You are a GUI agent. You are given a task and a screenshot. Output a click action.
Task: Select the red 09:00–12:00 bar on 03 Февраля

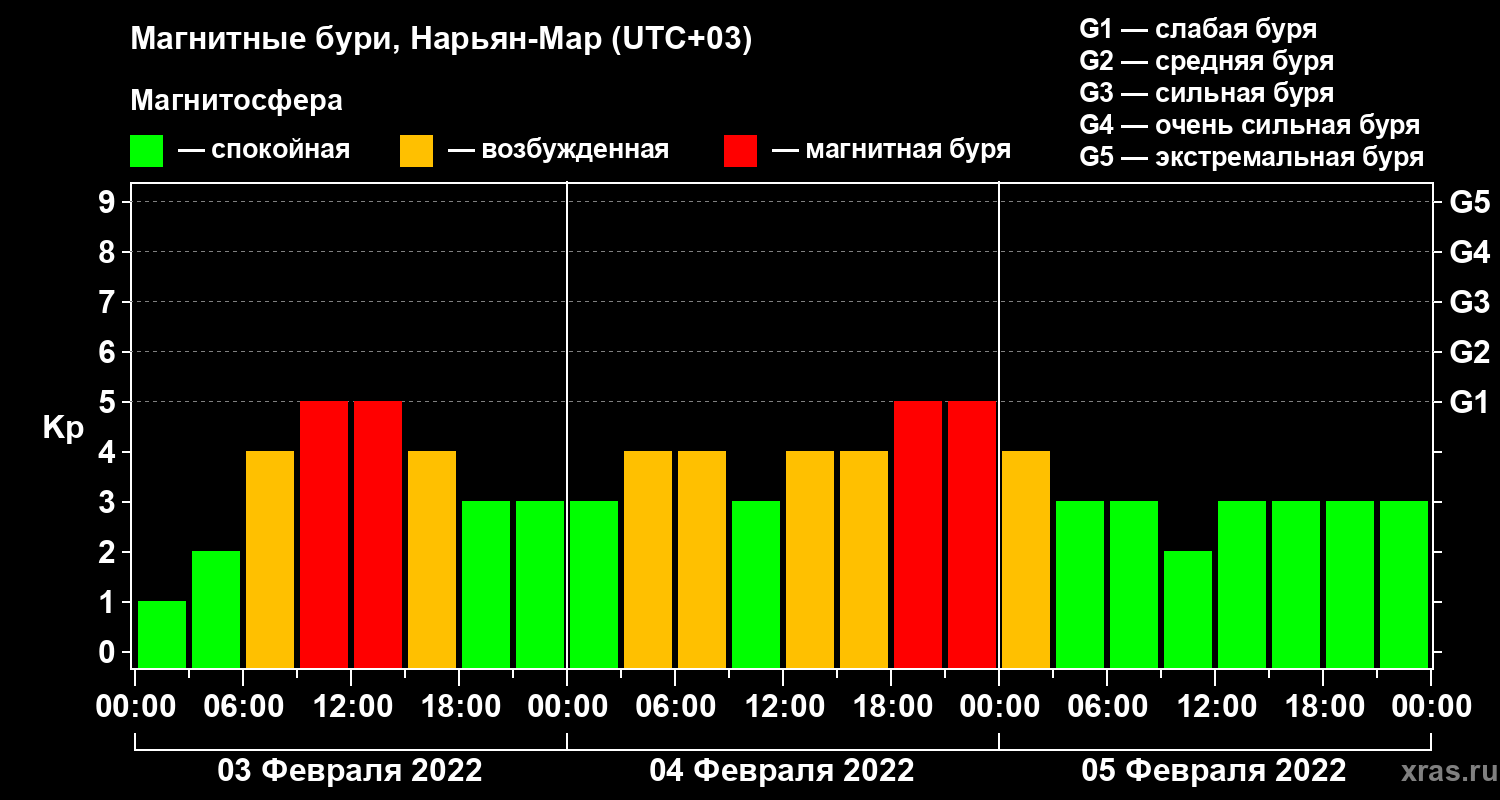324,534
